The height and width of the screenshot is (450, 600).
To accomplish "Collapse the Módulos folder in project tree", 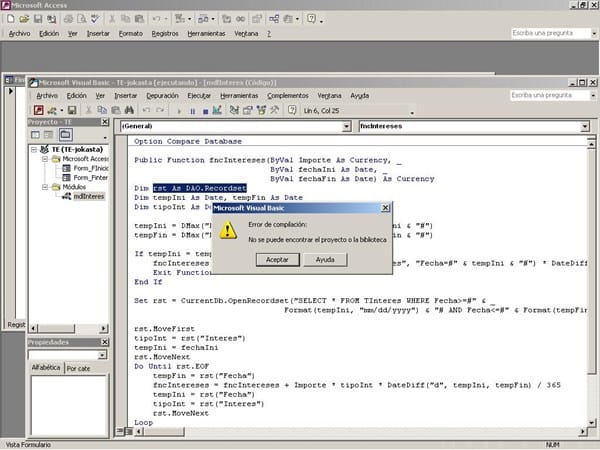I will (45, 186).
